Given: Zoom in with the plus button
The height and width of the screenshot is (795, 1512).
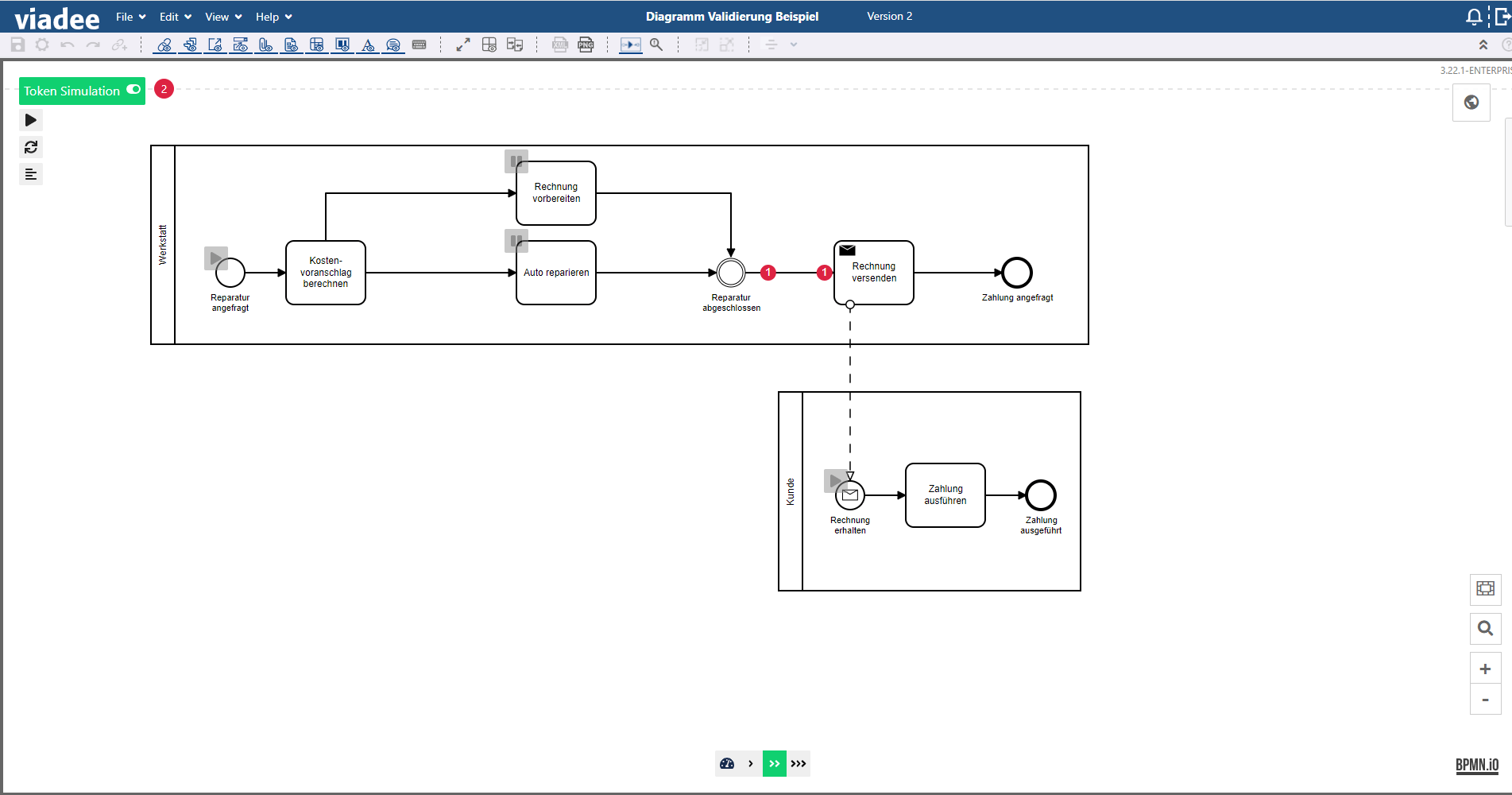Looking at the screenshot, I should [1485, 669].
